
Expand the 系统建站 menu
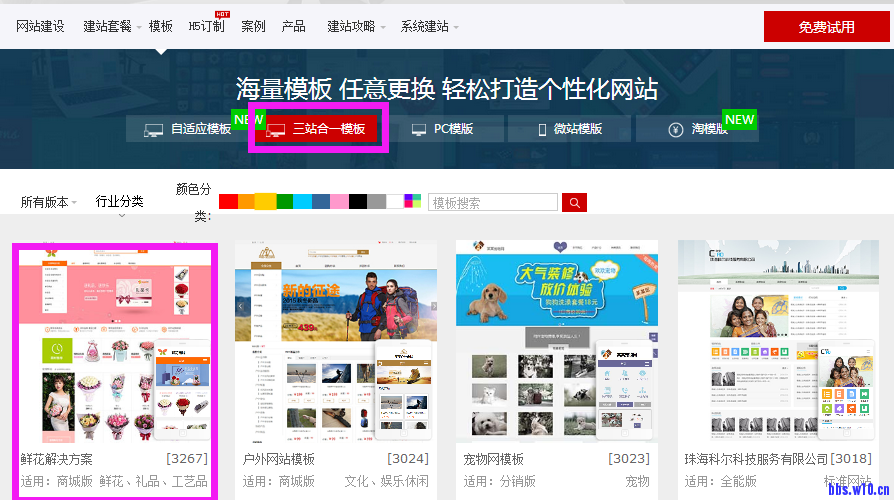430,27
